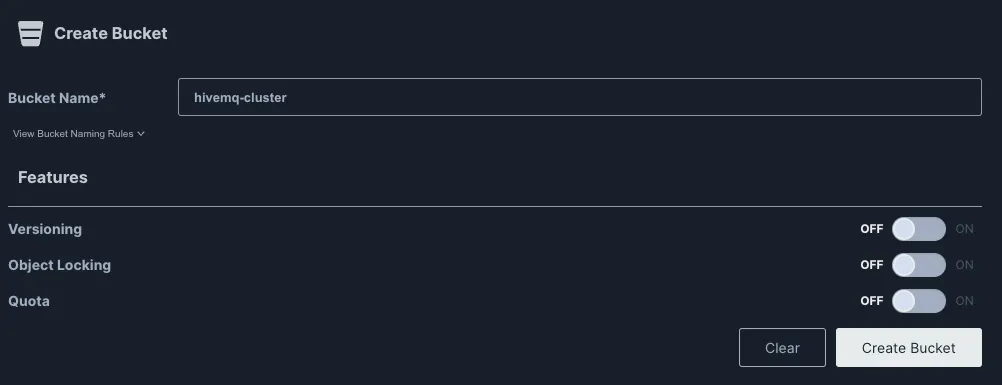Click the OFF label for Versioning

872,229
